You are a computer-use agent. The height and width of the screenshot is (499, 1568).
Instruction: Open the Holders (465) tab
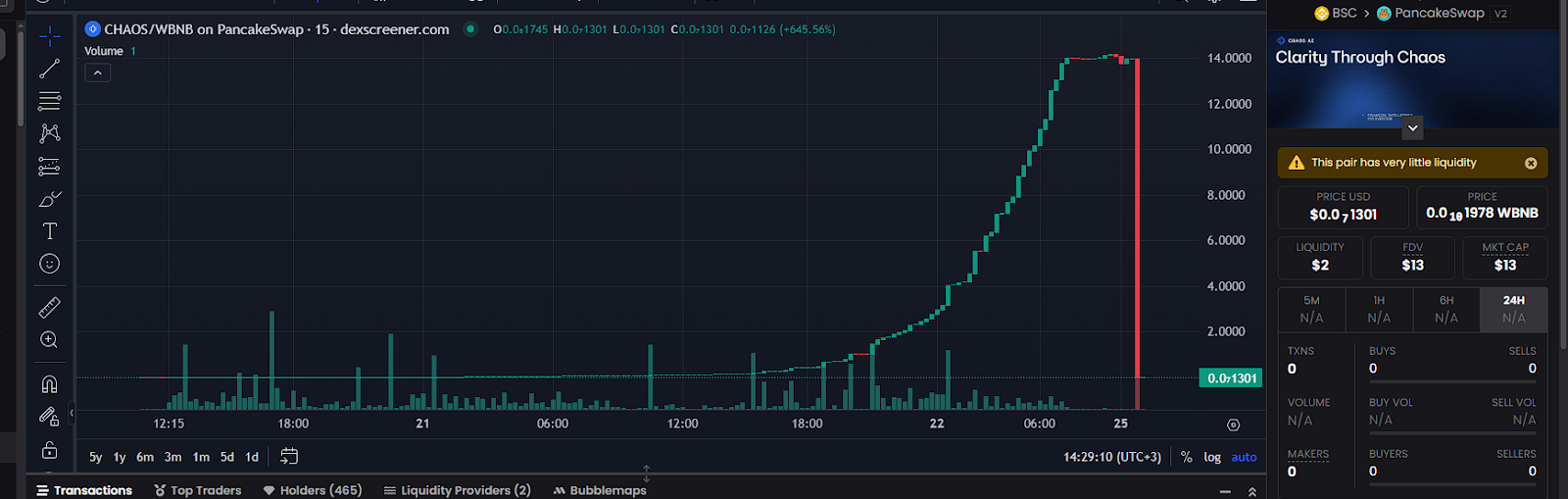[313, 490]
